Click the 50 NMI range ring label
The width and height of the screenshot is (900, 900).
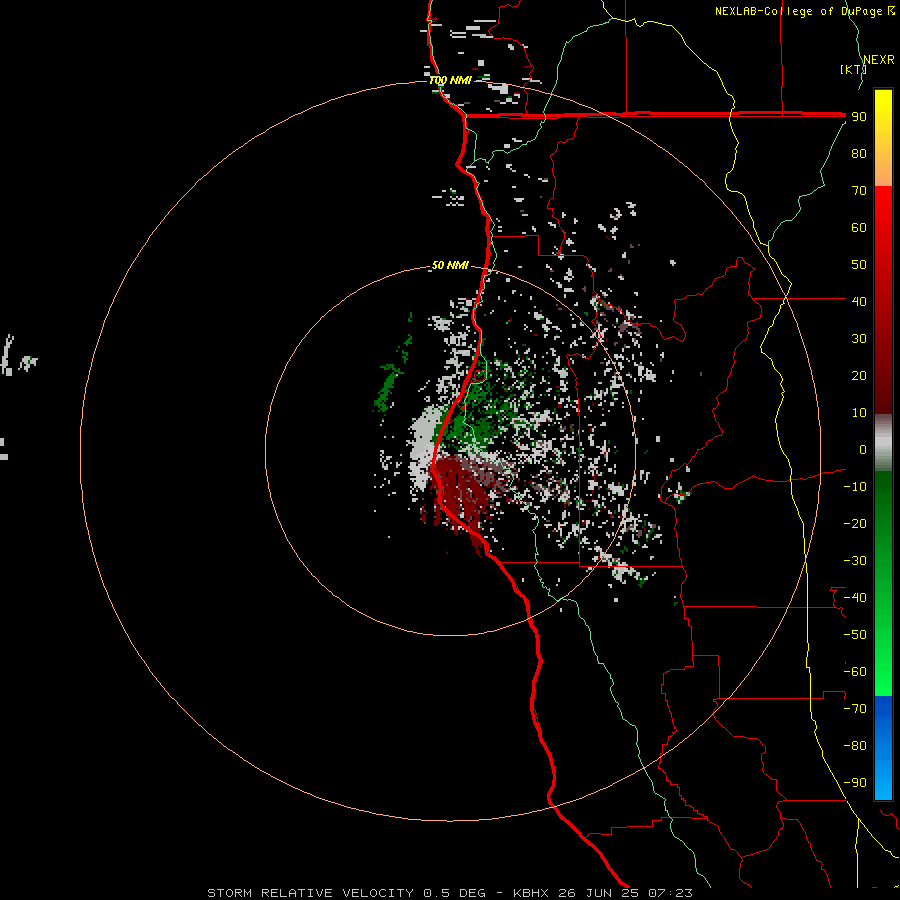click(x=450, y=265)
